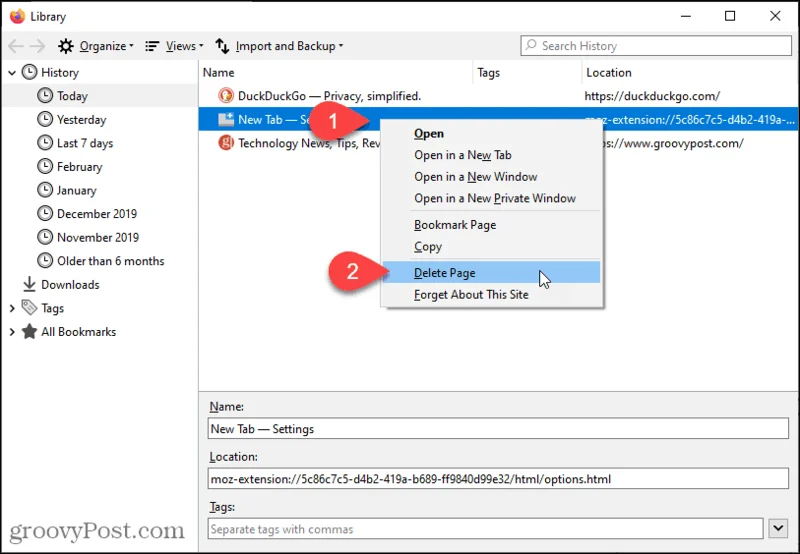
Task: Choose Bookmark Page from context menu
Action: click(491, 225)
